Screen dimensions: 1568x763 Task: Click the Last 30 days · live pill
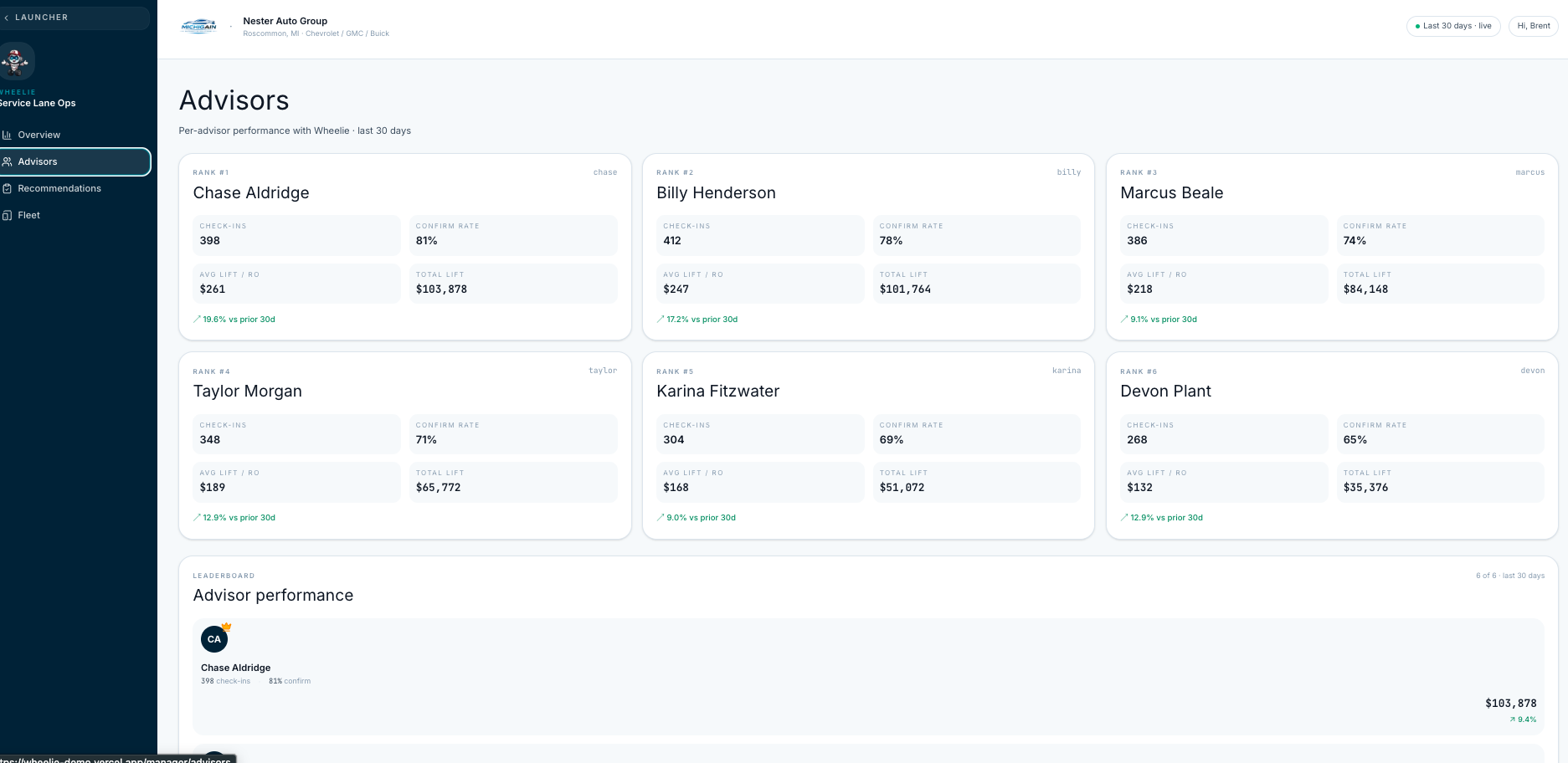click(x=1453, y=26)
